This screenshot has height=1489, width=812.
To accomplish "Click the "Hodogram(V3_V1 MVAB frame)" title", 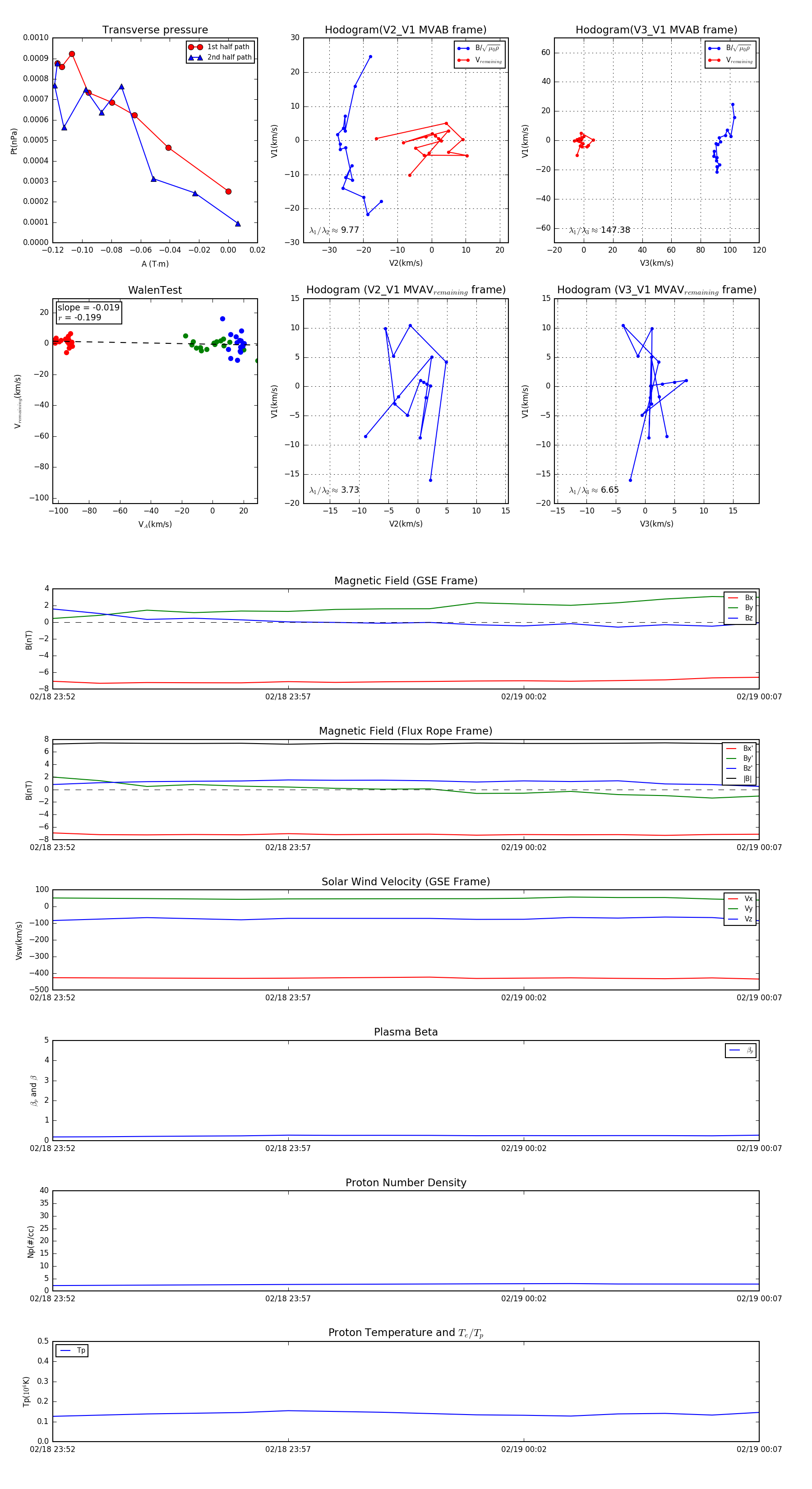I will pyautogui.click(x=656, y=30).
